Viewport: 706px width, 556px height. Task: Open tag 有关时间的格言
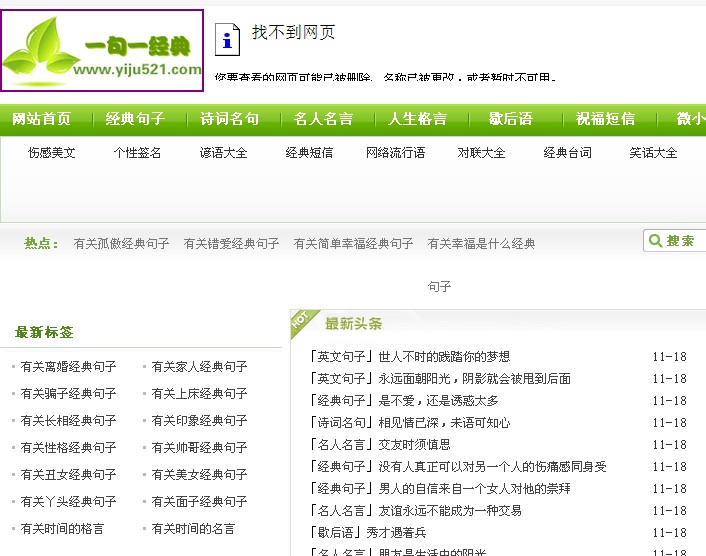pyautogui.click(x=63, y=529)
